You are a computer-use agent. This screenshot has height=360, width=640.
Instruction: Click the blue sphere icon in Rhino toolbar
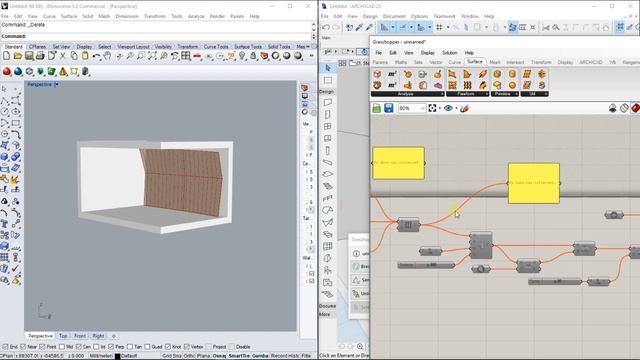(x=18, y=72)
